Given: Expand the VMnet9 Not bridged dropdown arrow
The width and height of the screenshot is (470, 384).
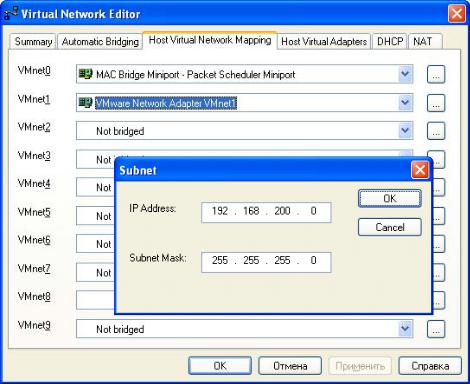Looking at the screenshot, I should [405, 329].
